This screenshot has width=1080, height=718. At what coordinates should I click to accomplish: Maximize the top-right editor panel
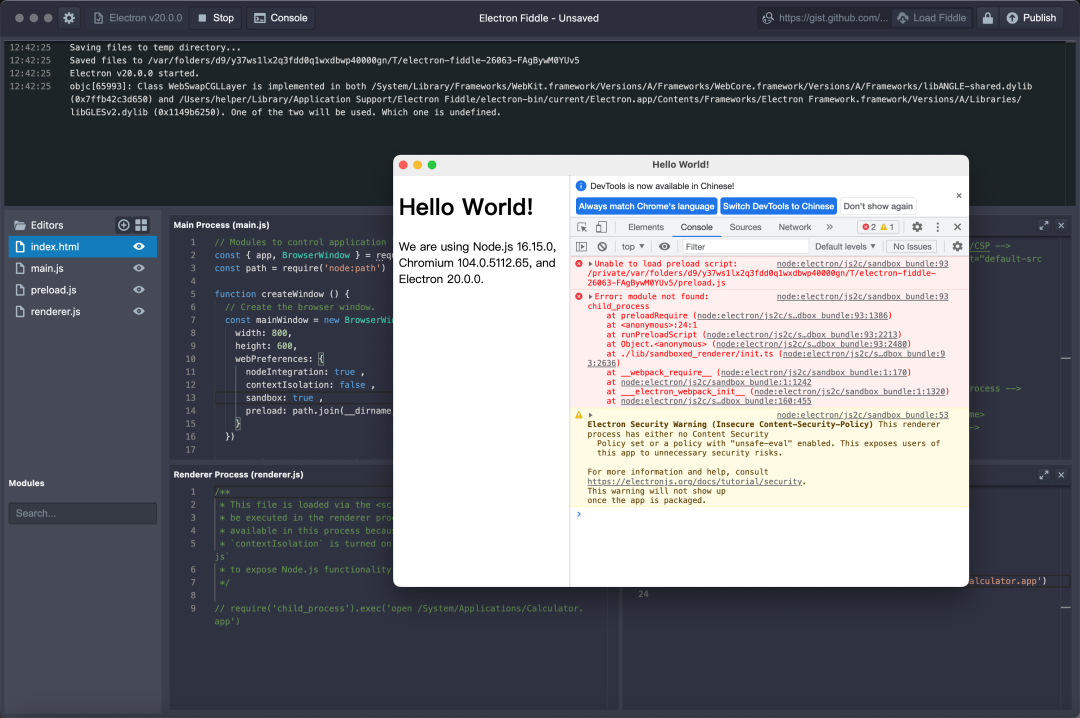point(1043,225)
